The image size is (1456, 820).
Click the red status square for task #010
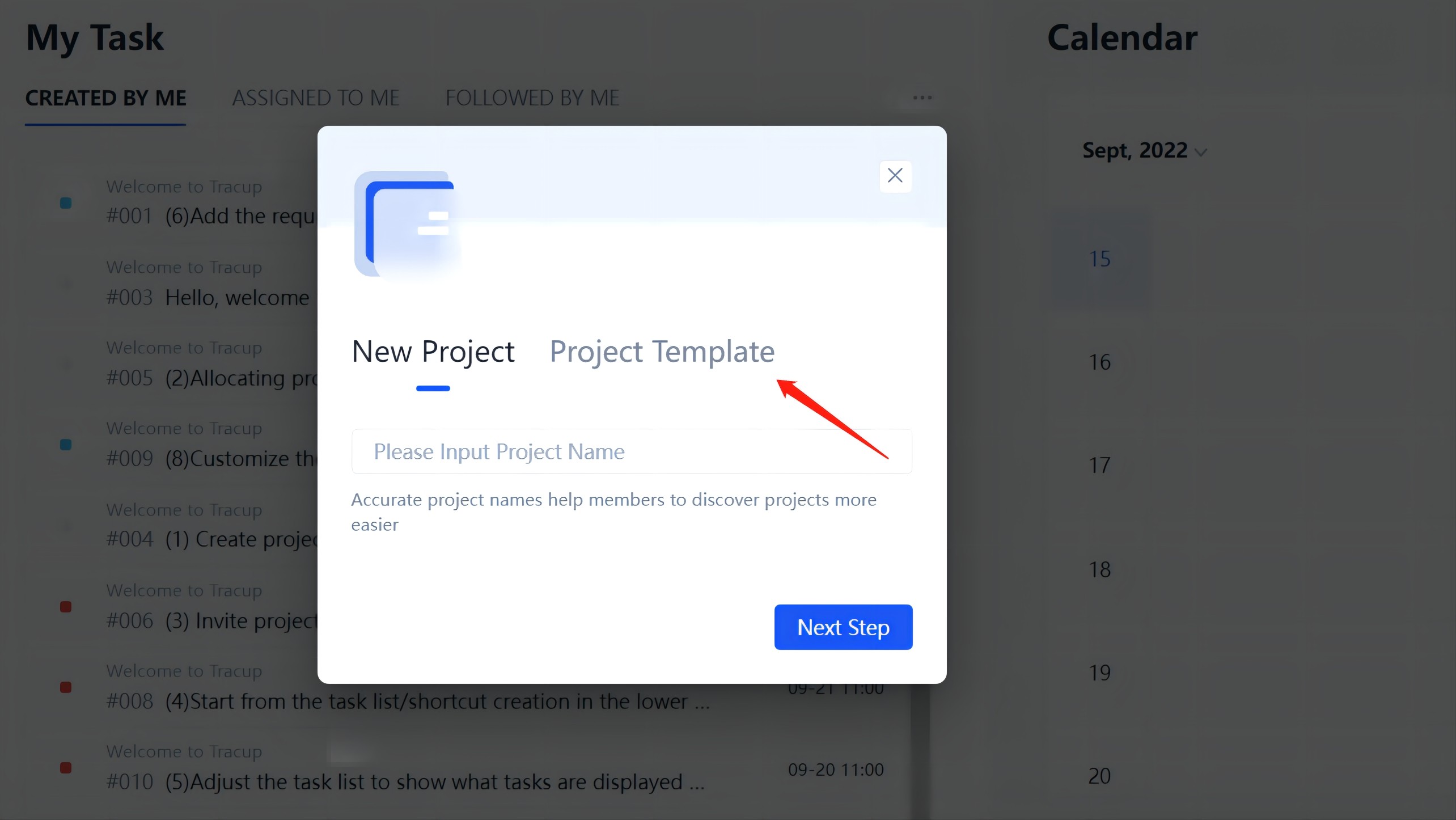(x=66, y=768)
